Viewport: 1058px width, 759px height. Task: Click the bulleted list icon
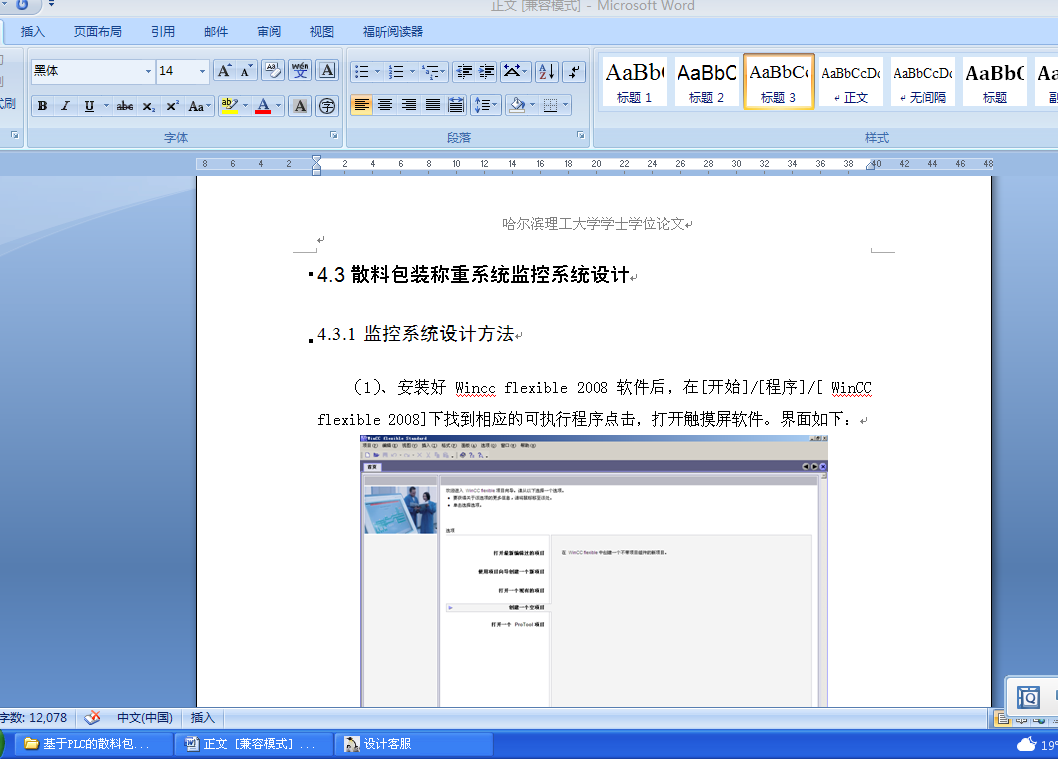point(362,72)
